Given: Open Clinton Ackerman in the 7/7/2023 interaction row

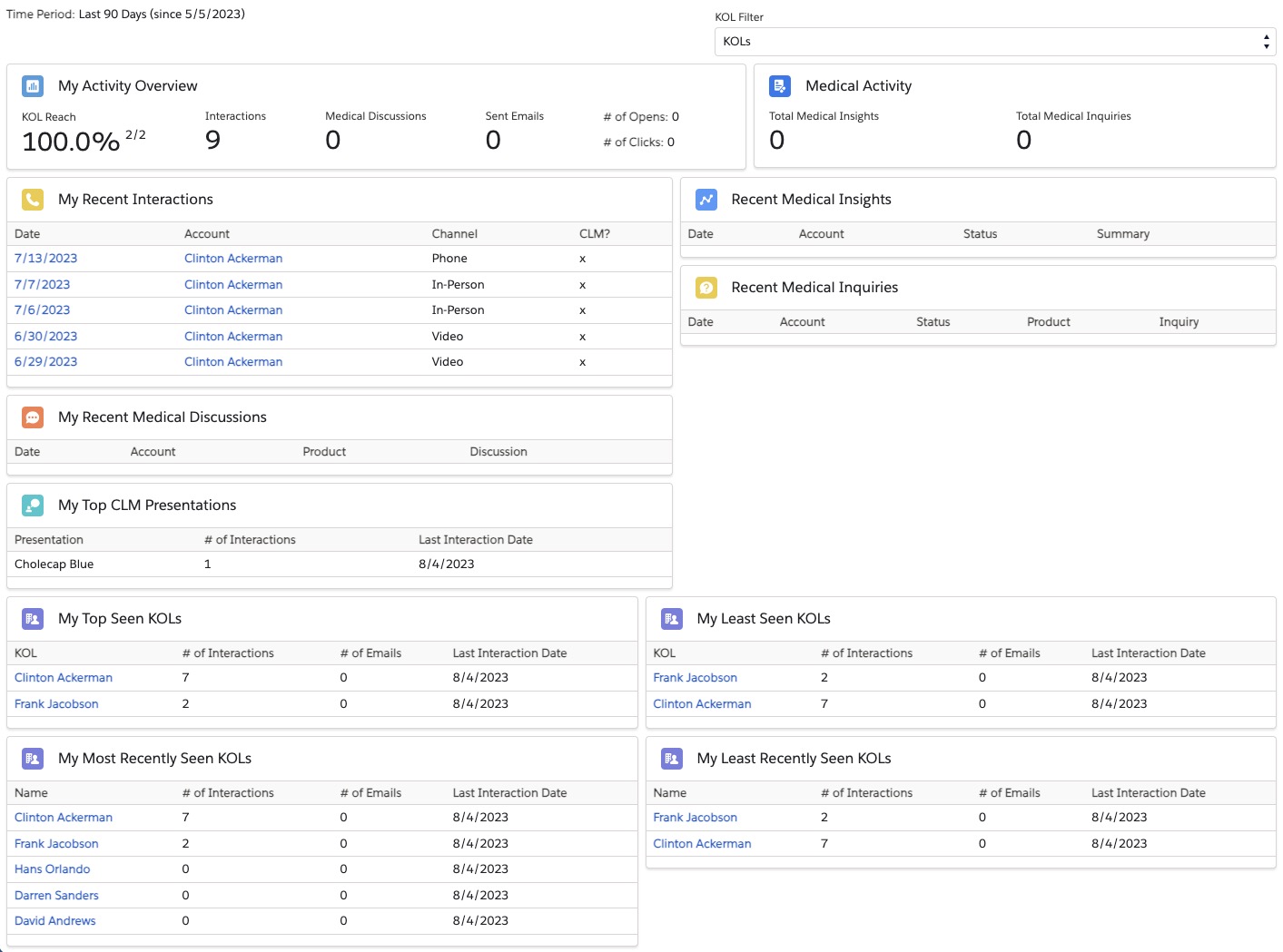Looking at the screenshot, I should [233, 285].
